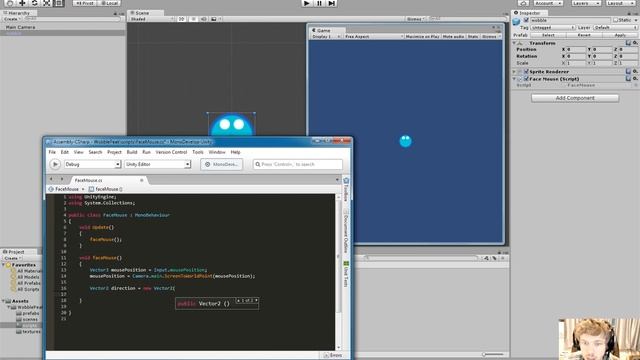Click the prefab Revert button
The image size is (640, 360).
[584, 35]
